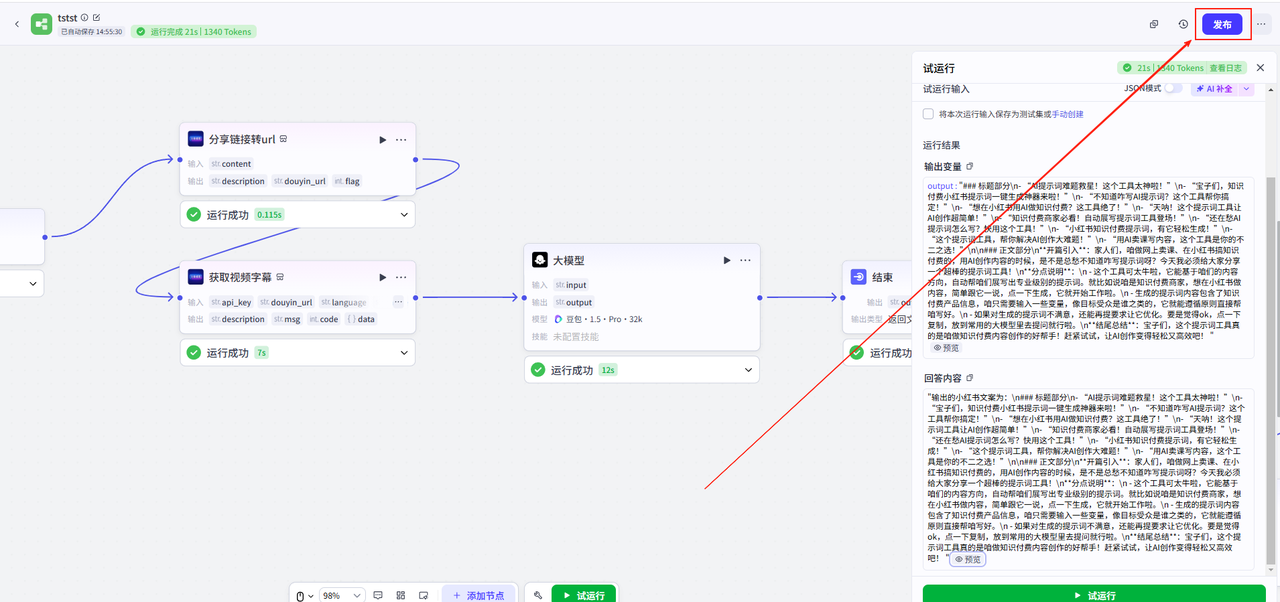Screen dimensions: 1280x602
Task: Click the 发布 publish button
Action: pyautogui.click(x=1222, y=24)
